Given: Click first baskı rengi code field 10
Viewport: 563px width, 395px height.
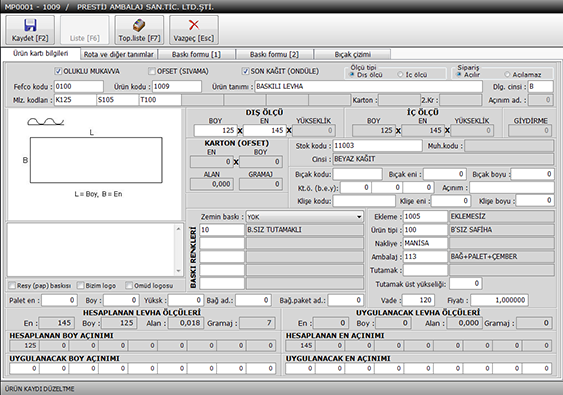Looking at the screenshot, I should click(222, 230).
